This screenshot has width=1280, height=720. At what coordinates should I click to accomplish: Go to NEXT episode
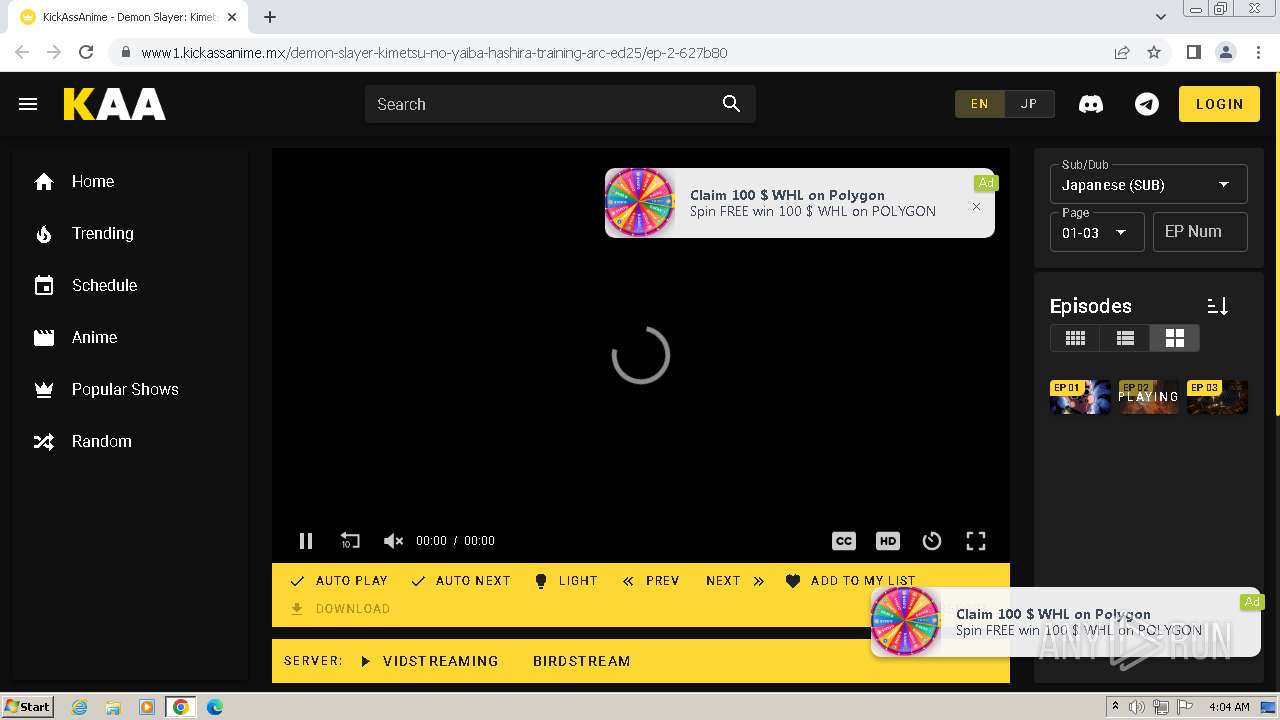(x=735, y=581)
